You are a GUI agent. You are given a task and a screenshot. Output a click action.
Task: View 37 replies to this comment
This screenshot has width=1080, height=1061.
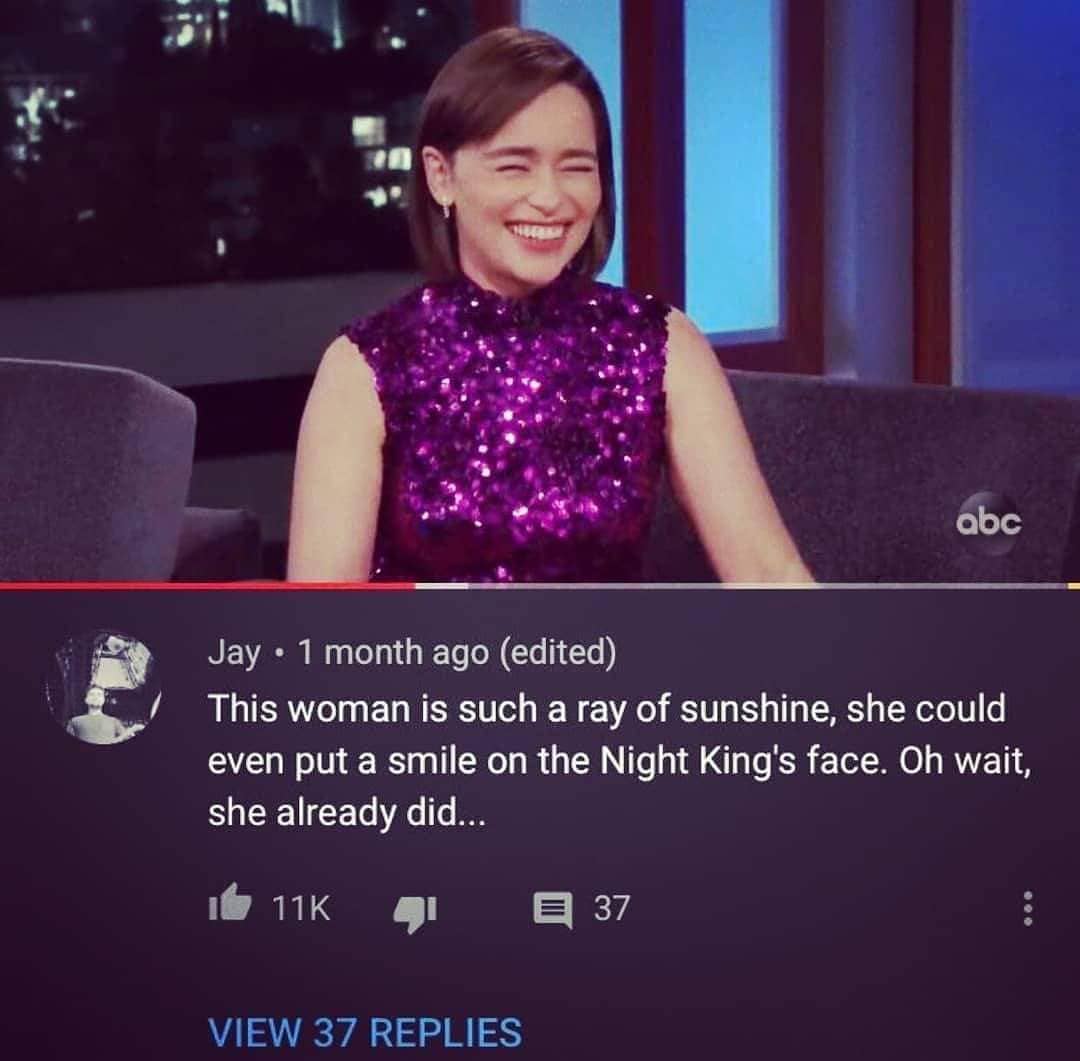pyautogui.click(x=364, y=1031)
